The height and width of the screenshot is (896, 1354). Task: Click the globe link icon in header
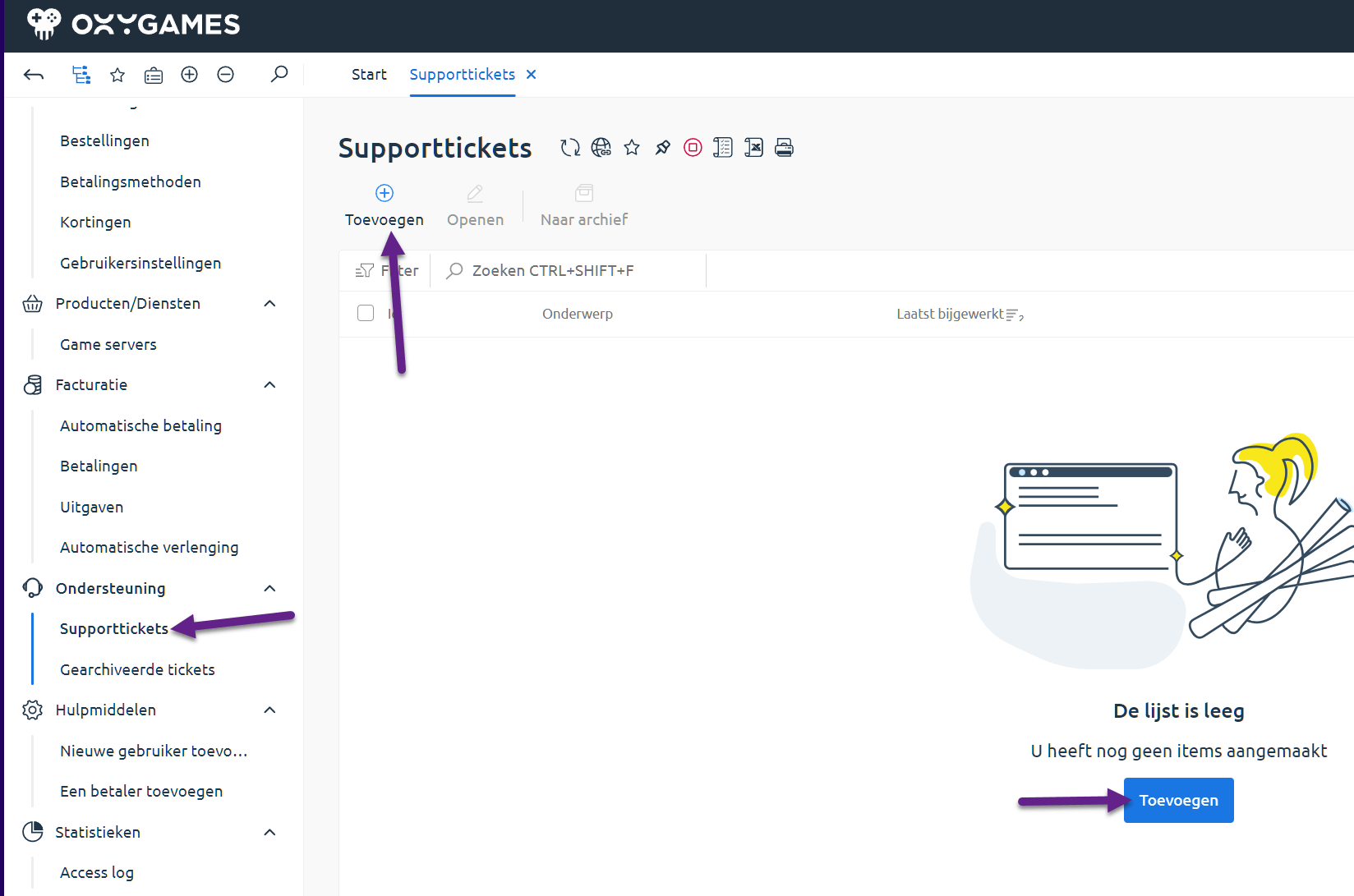click(x=601, y=148)
